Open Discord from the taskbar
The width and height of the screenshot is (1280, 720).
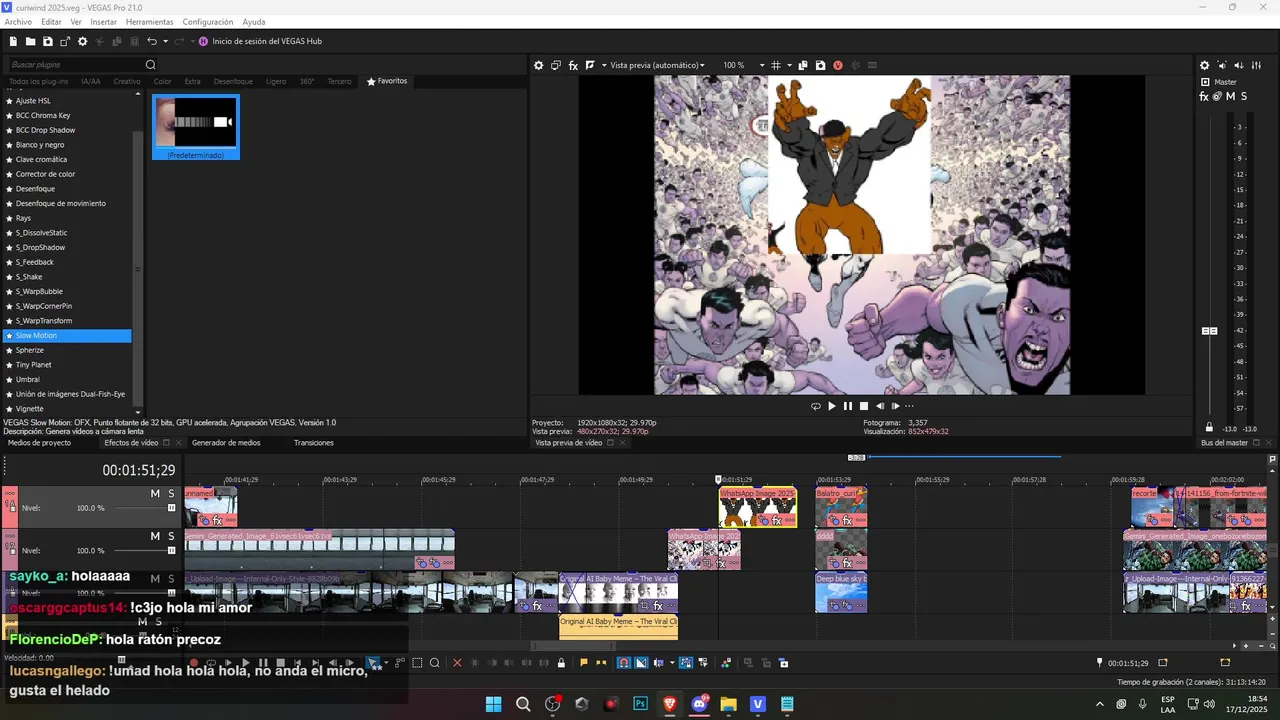tap(699, 704)
